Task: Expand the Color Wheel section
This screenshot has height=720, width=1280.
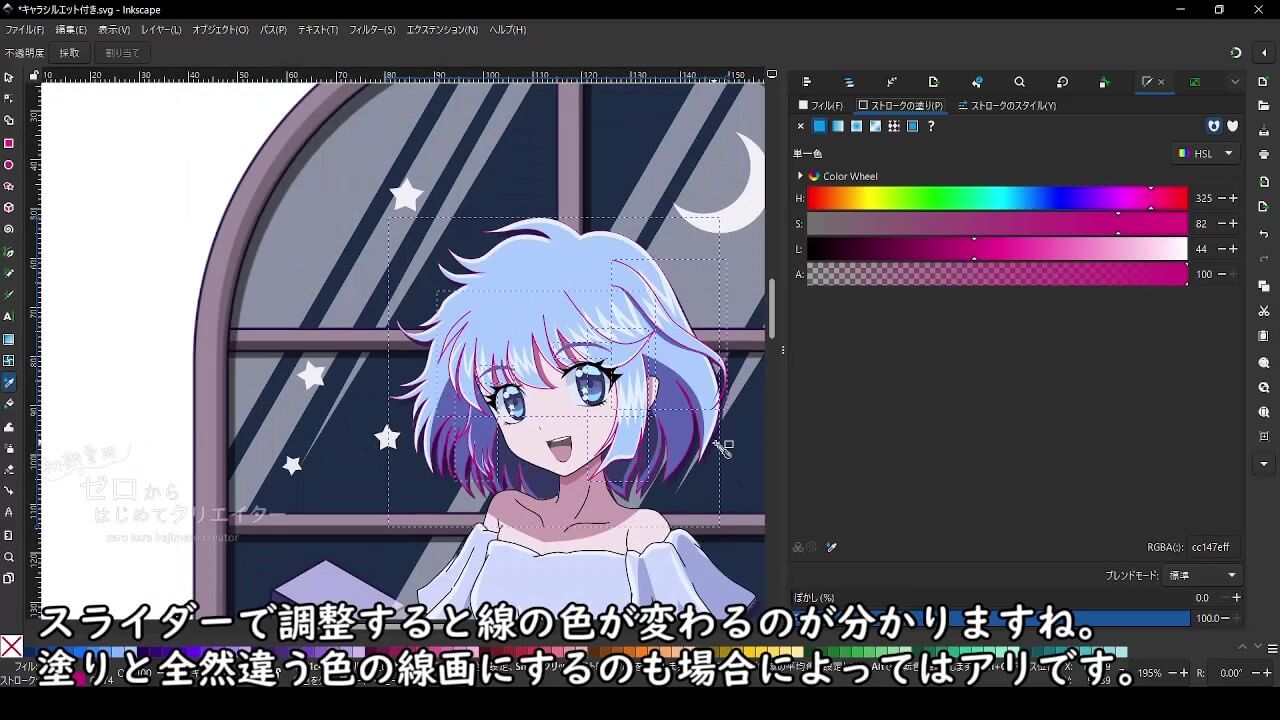Action: click(x=800, y=176)
